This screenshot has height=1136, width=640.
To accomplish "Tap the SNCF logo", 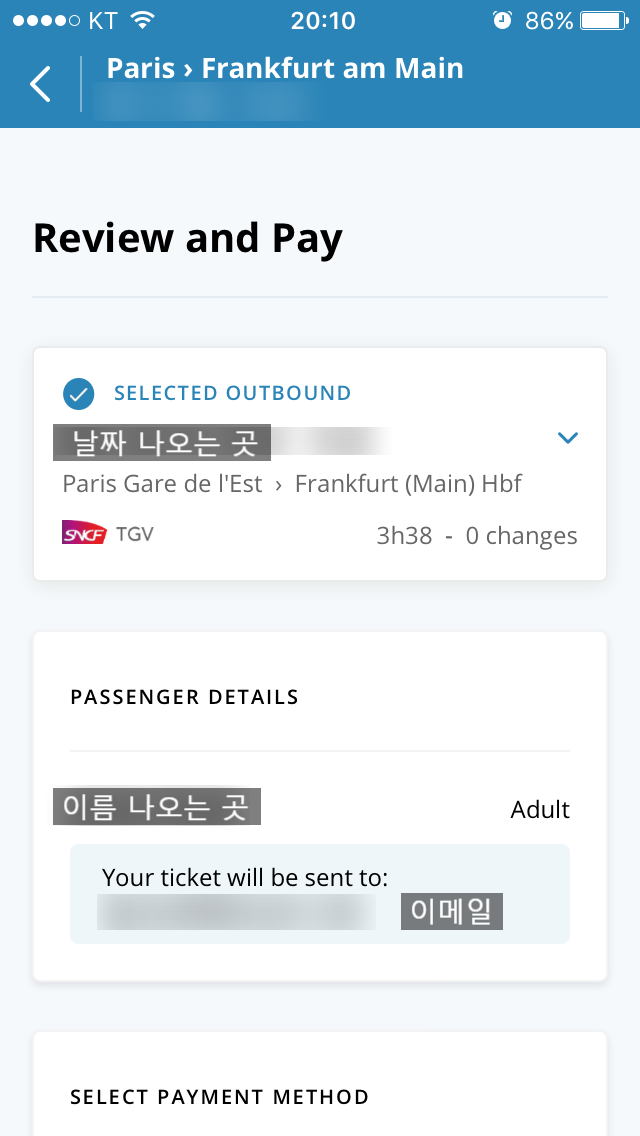I will (84, 533).
